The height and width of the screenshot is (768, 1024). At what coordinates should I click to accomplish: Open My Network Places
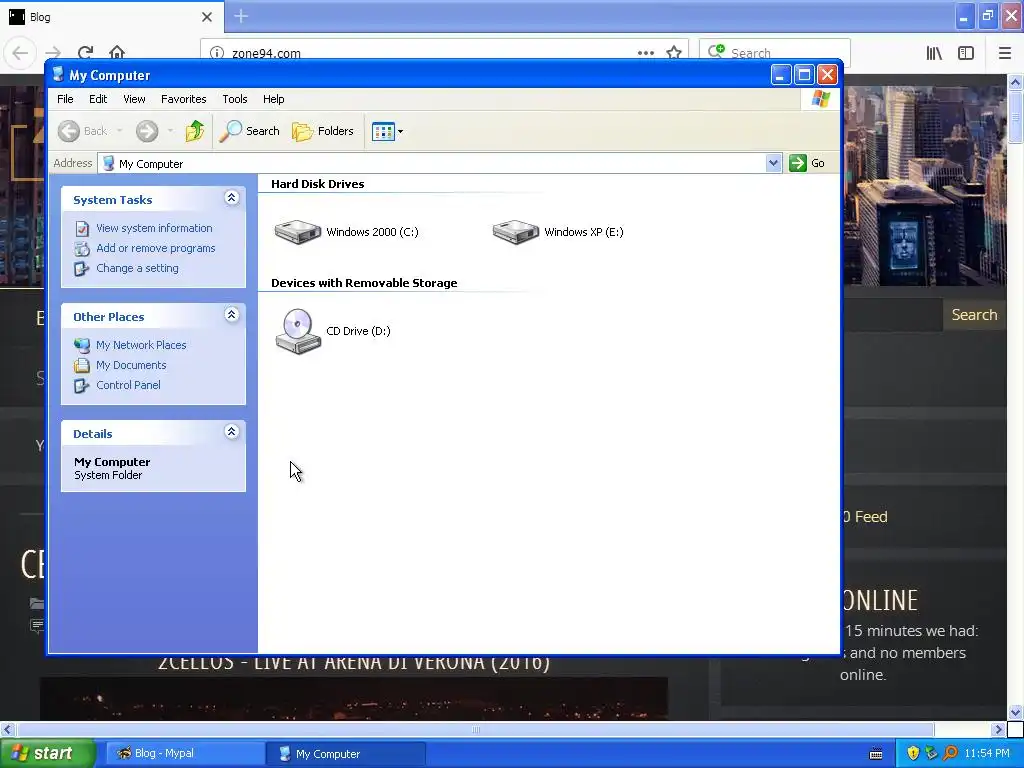(141, 345)
